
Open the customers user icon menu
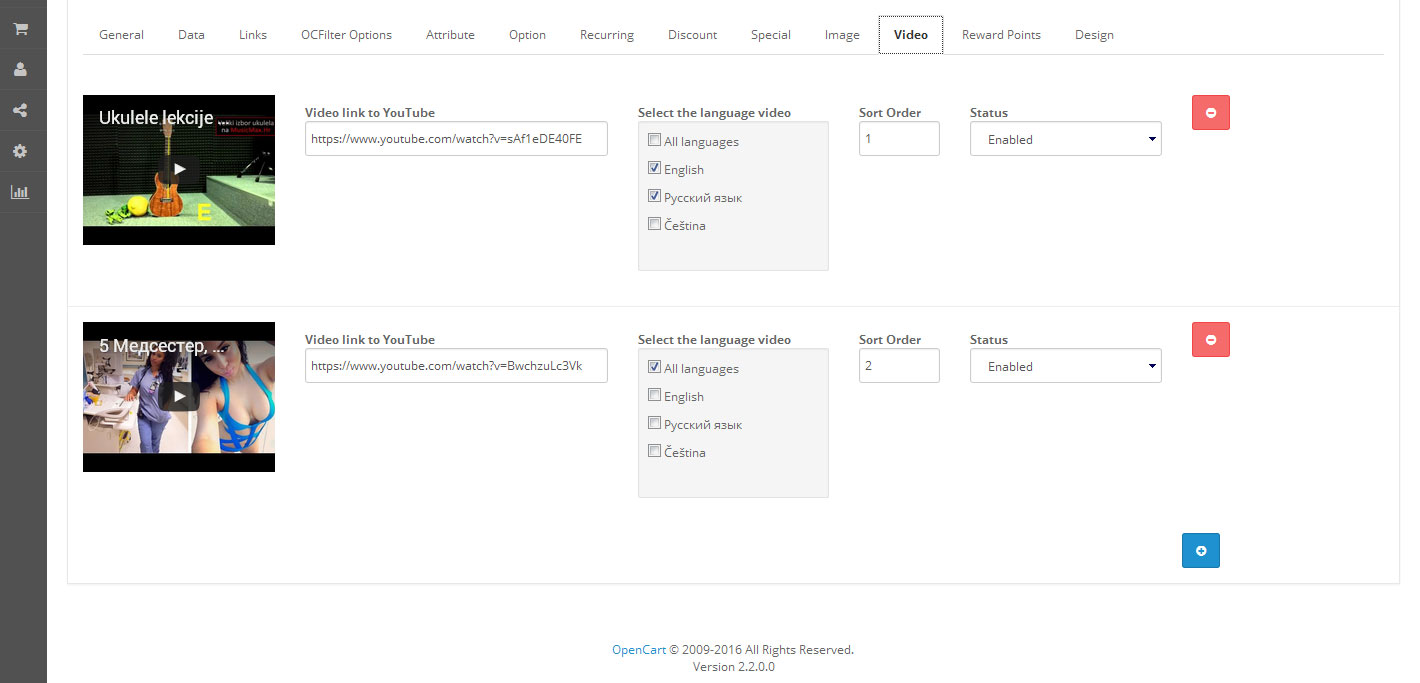(x=20, y=70)
